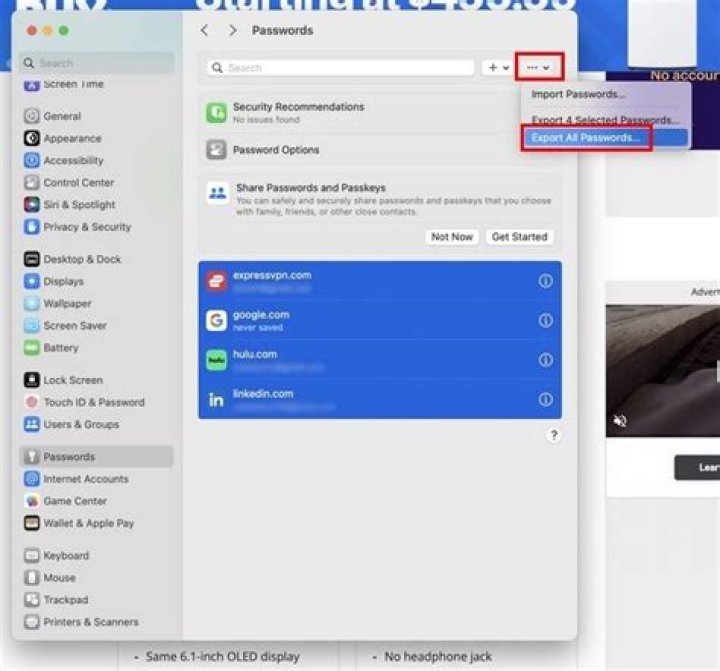
Task: Show info for expressvpn.com entry
Action: [x=545, y=281]
